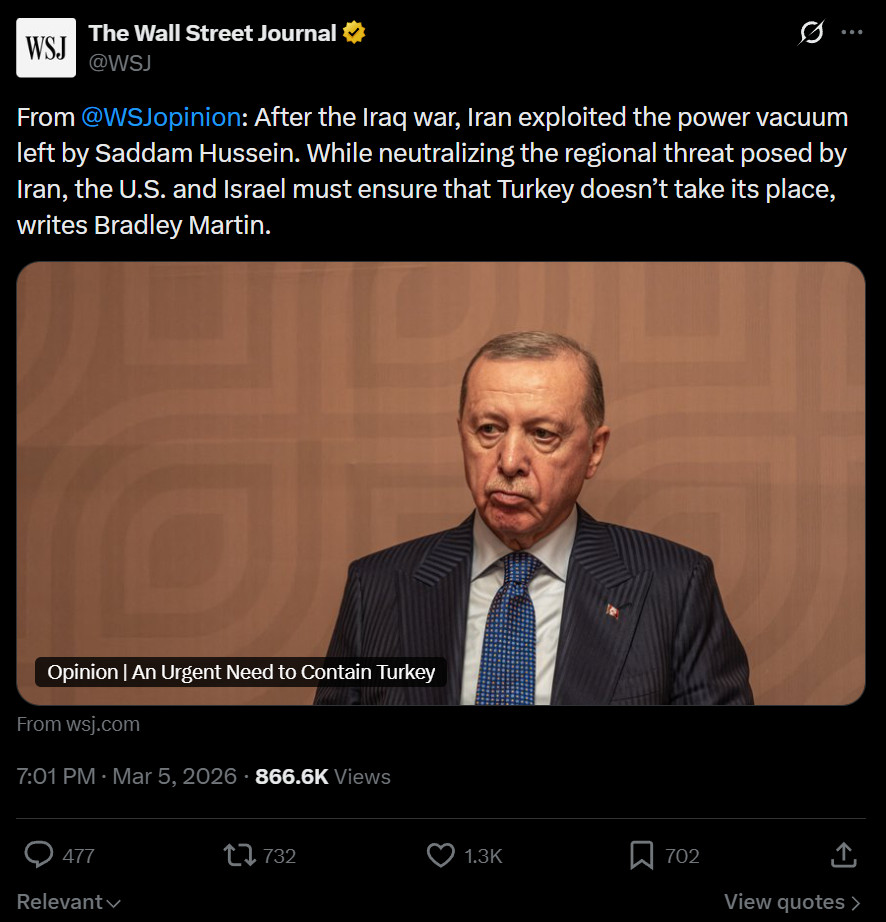886x922 pixels.
Task: Open the three-dot More options menu
Action: click(852, 33)
